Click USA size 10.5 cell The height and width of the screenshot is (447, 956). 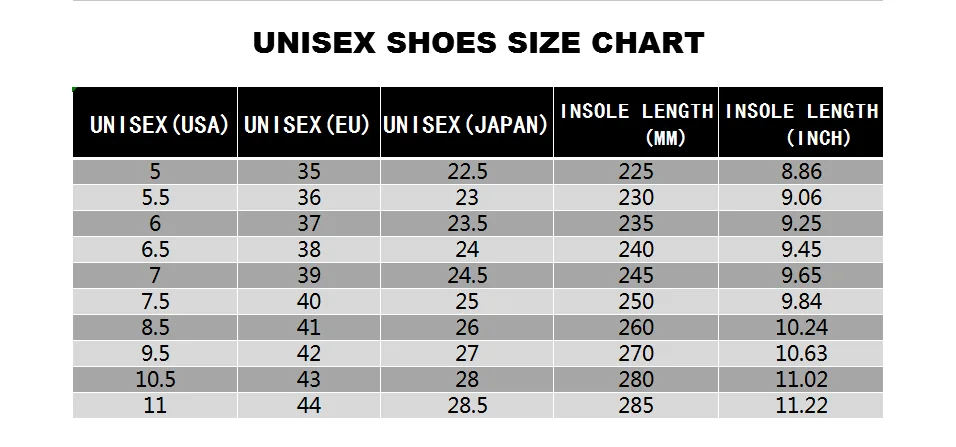click(155, 379)
